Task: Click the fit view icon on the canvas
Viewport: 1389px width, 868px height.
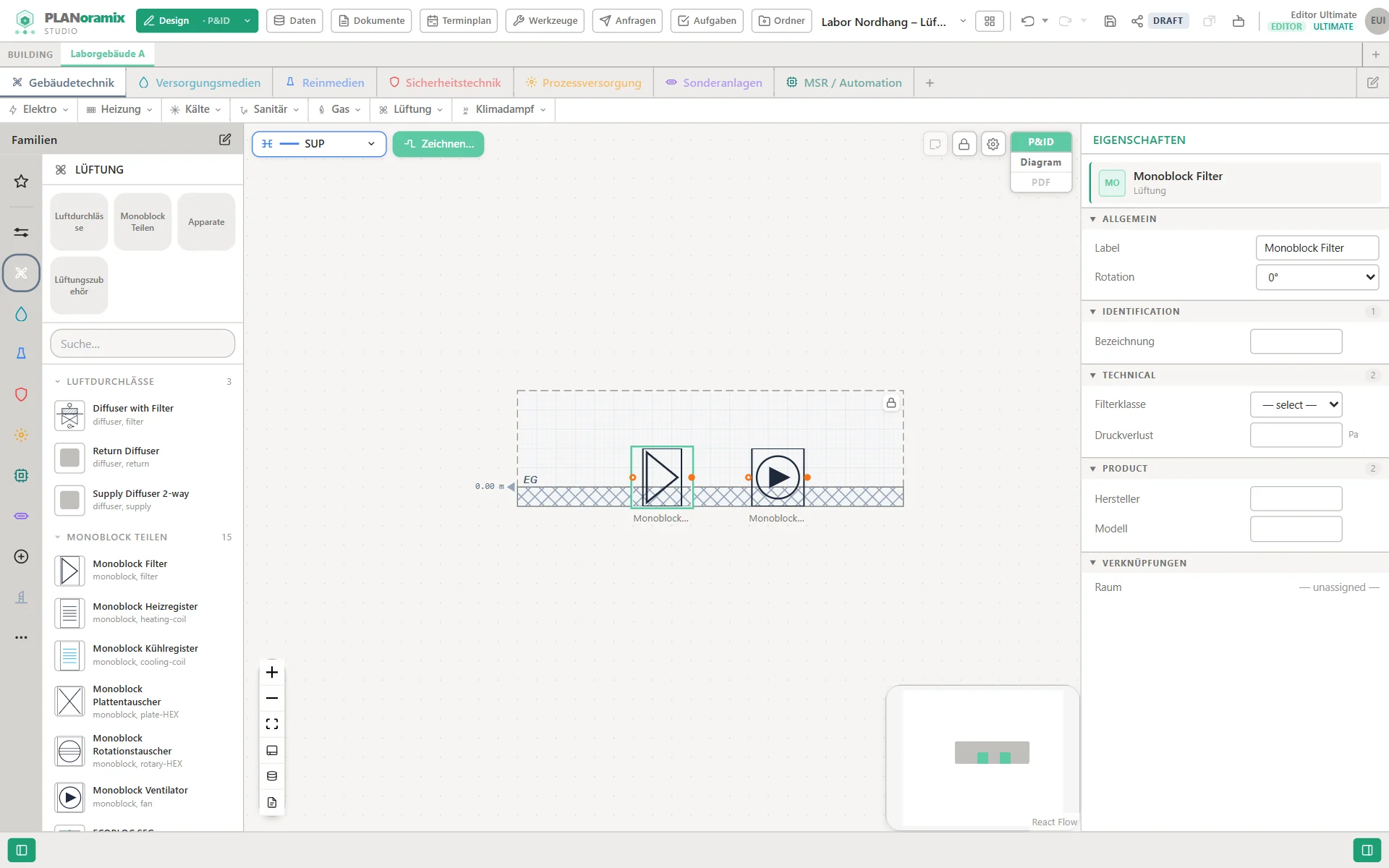Action: coord(272,724)
